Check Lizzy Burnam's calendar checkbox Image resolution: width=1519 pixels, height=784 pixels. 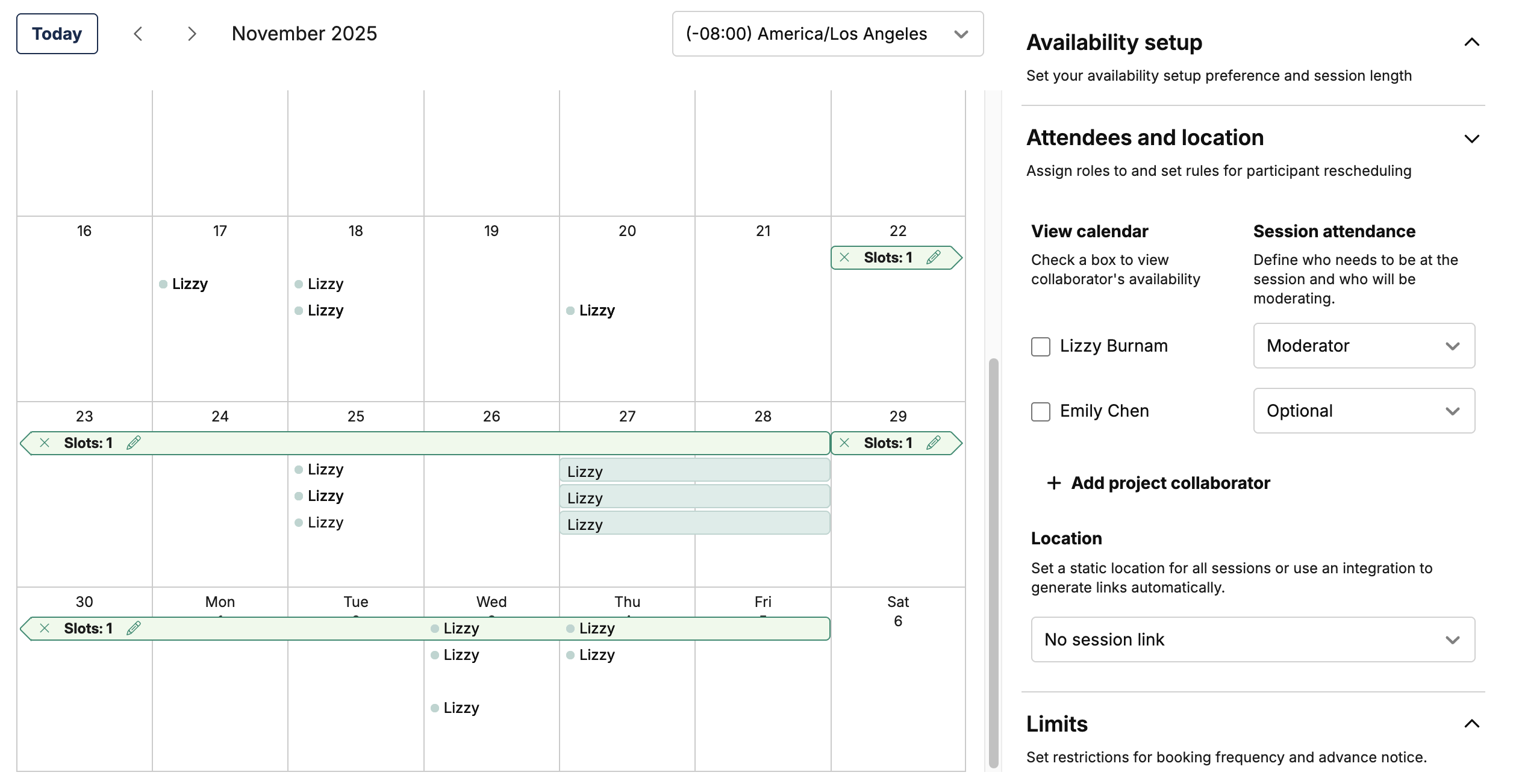pos(1040,347)
